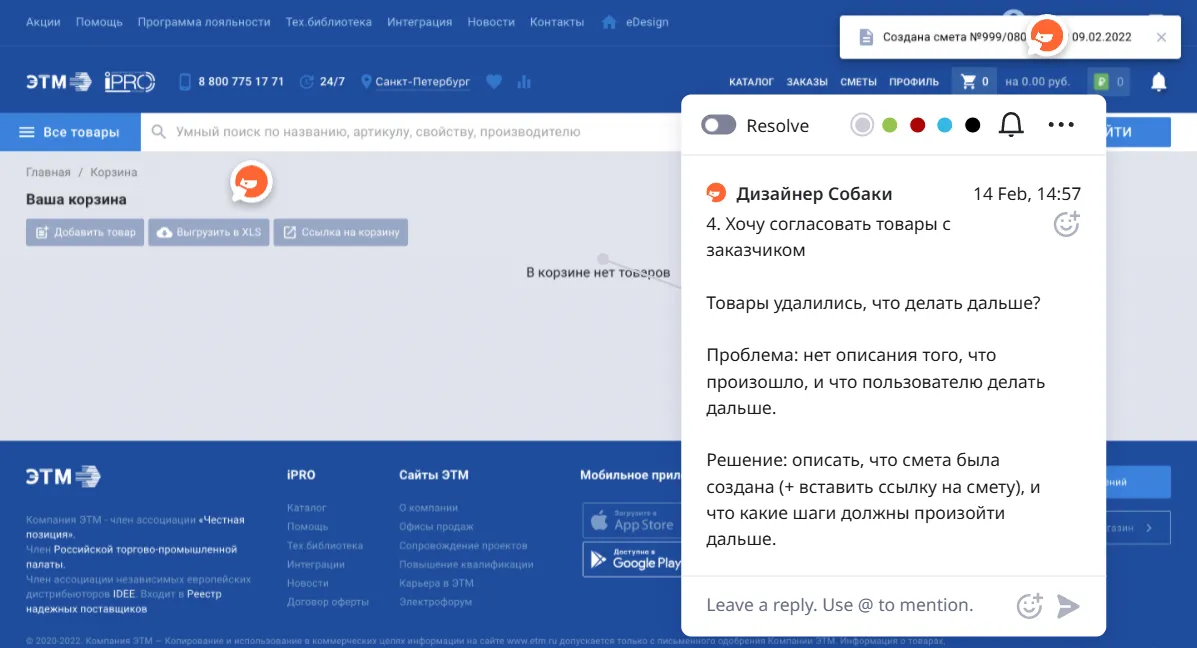Click the orange comment pin near Ваша корзина
Viewport: 1197px width, 648px height.
tap(251, 182)
